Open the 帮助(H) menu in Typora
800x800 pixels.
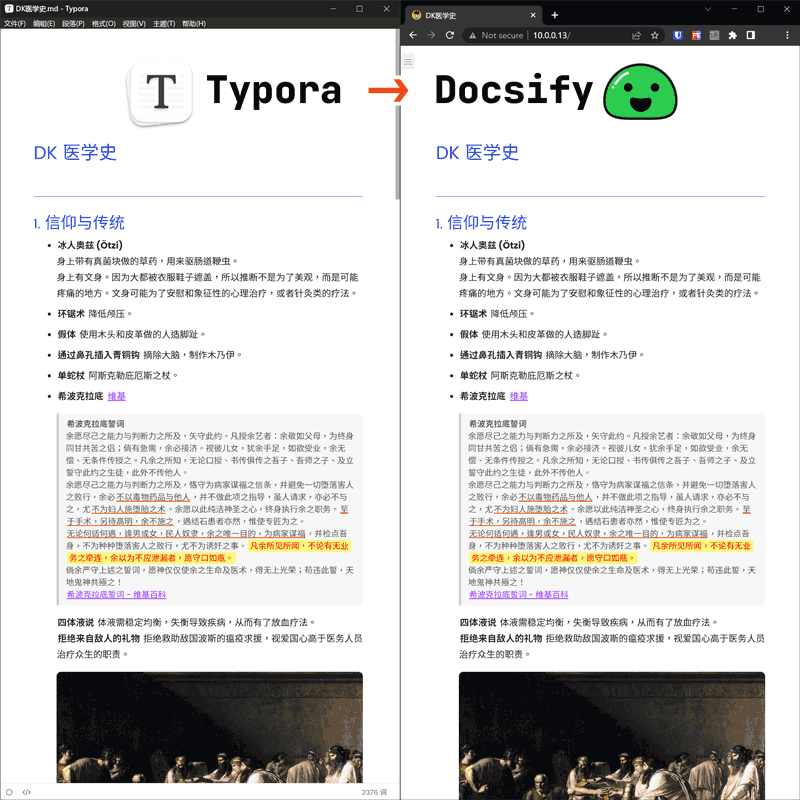[x=194, y=23]
